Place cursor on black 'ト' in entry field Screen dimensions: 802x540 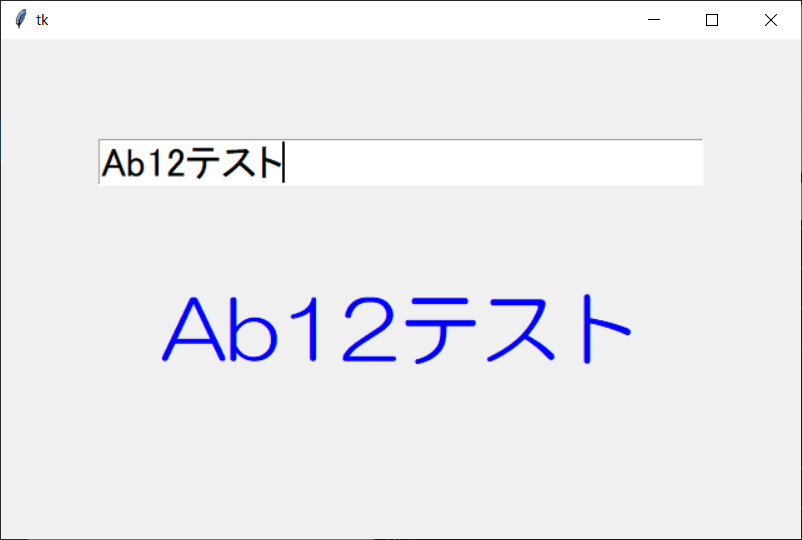(270, 163)
